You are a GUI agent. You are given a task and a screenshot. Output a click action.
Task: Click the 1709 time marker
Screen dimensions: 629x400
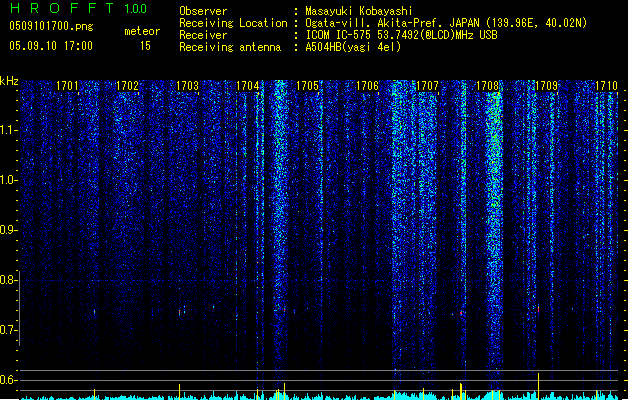coord(546,86)
